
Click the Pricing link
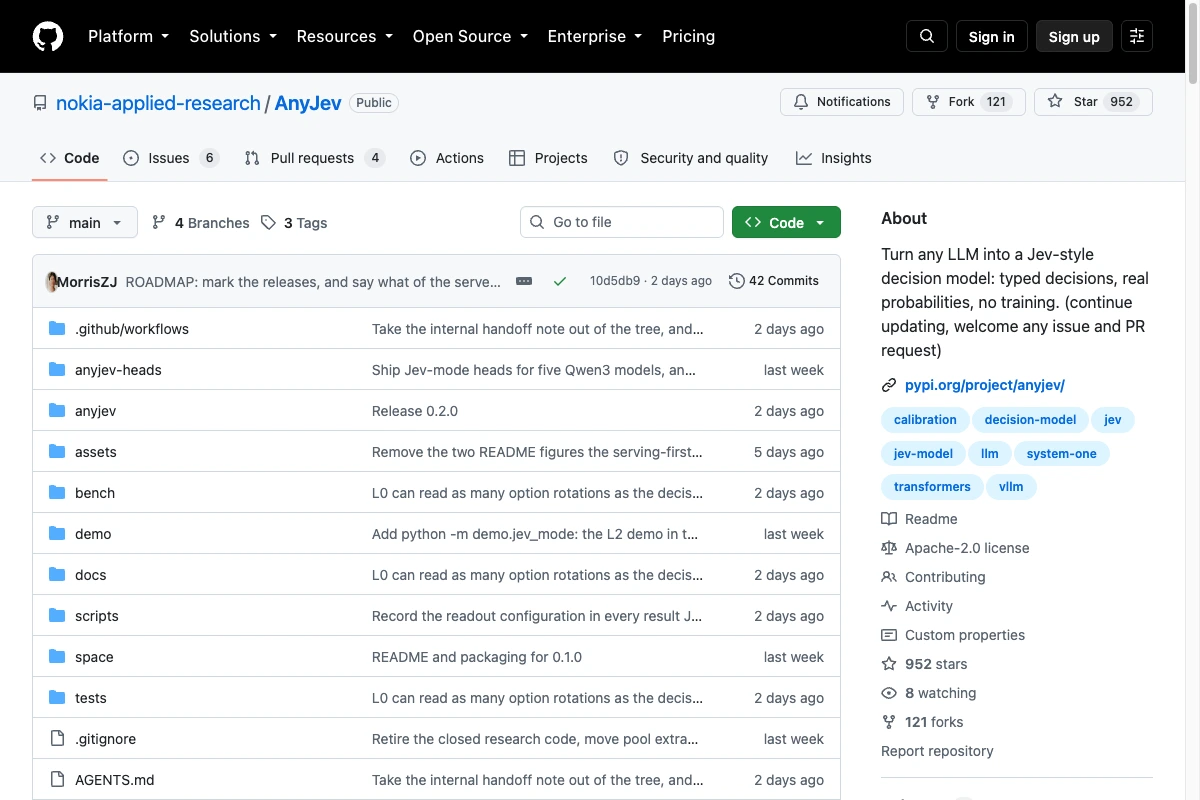pos(688,37)
